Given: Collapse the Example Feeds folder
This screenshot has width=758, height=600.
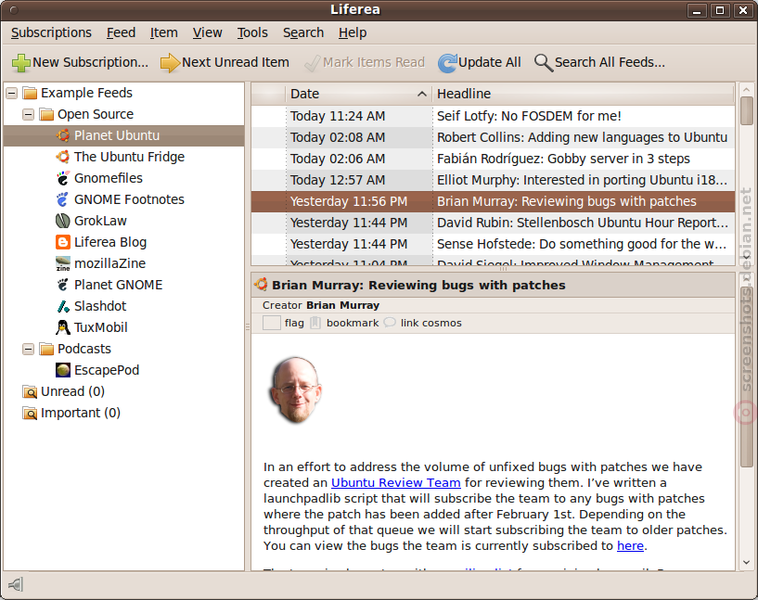Looking at the screenshot, I should 12,93.
